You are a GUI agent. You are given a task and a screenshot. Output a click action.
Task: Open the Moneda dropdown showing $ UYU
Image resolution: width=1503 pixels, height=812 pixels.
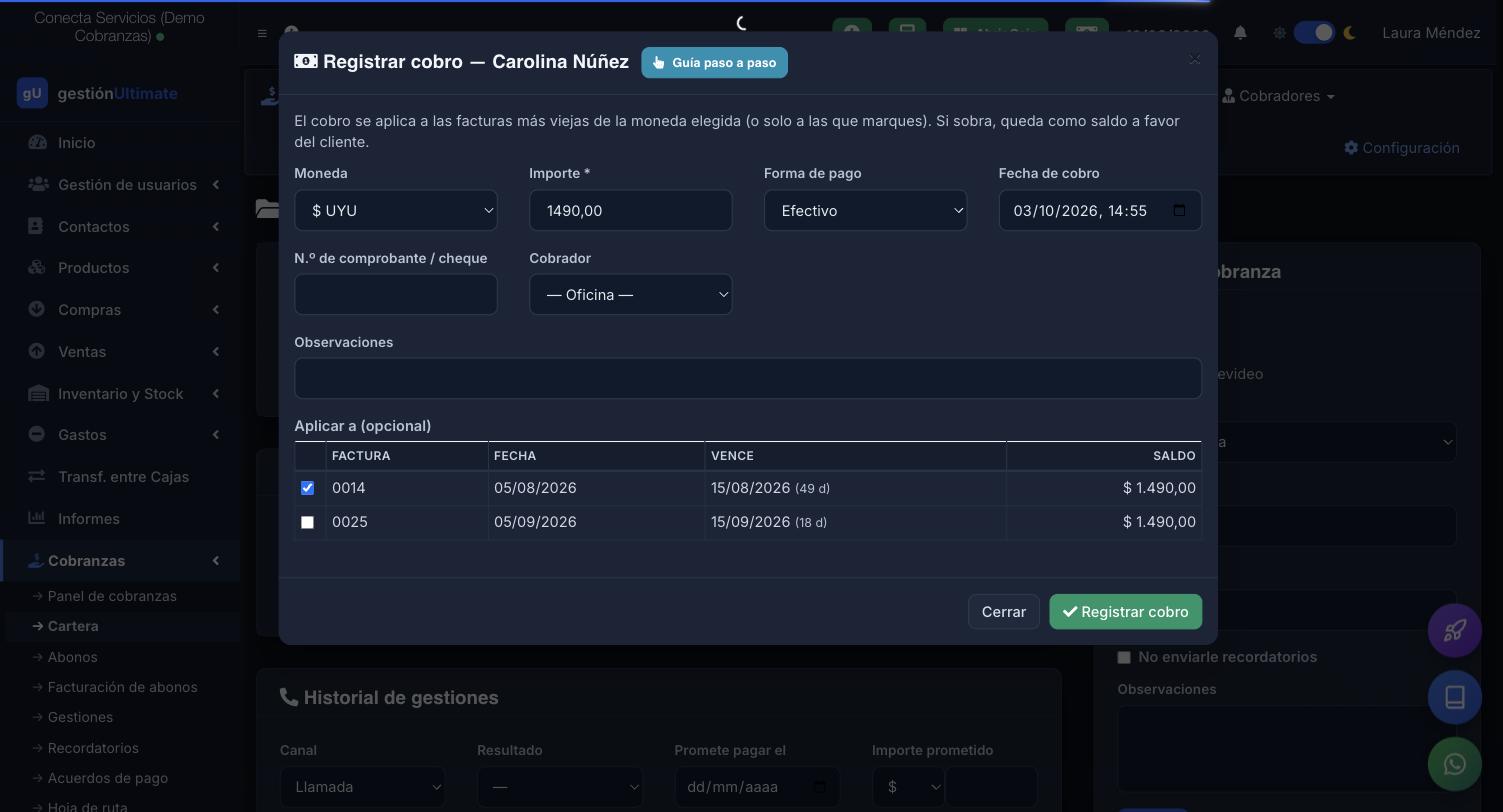click(x=396, y=210)
